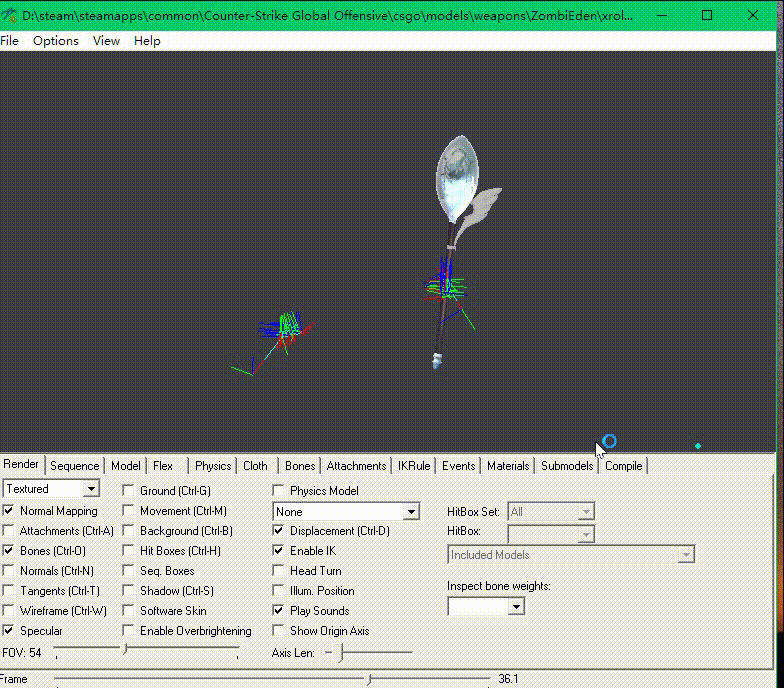The height and width of the screenshot is (688, 784).
Task: Open the Options menu
Action: (x=56, y=41)
